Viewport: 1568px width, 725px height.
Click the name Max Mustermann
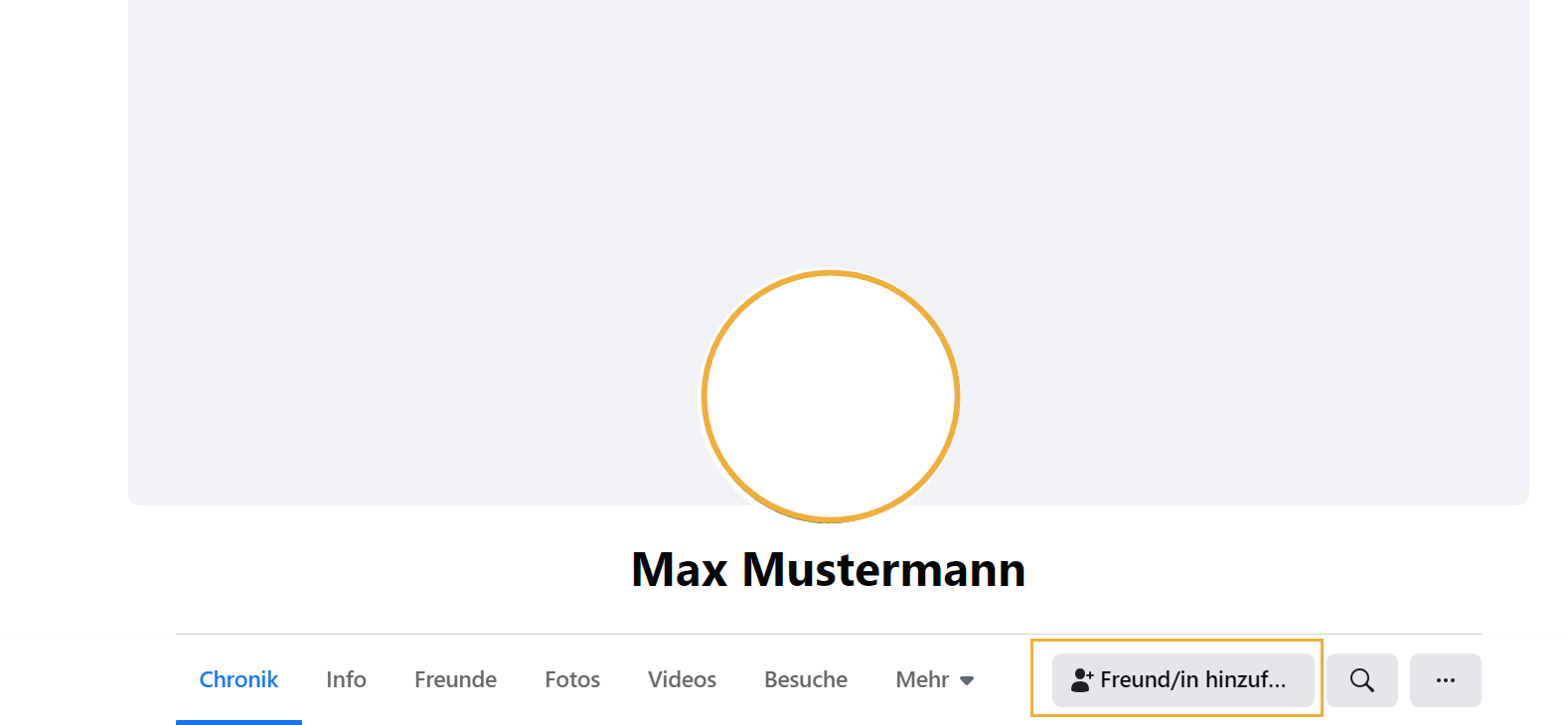point(829,570)
